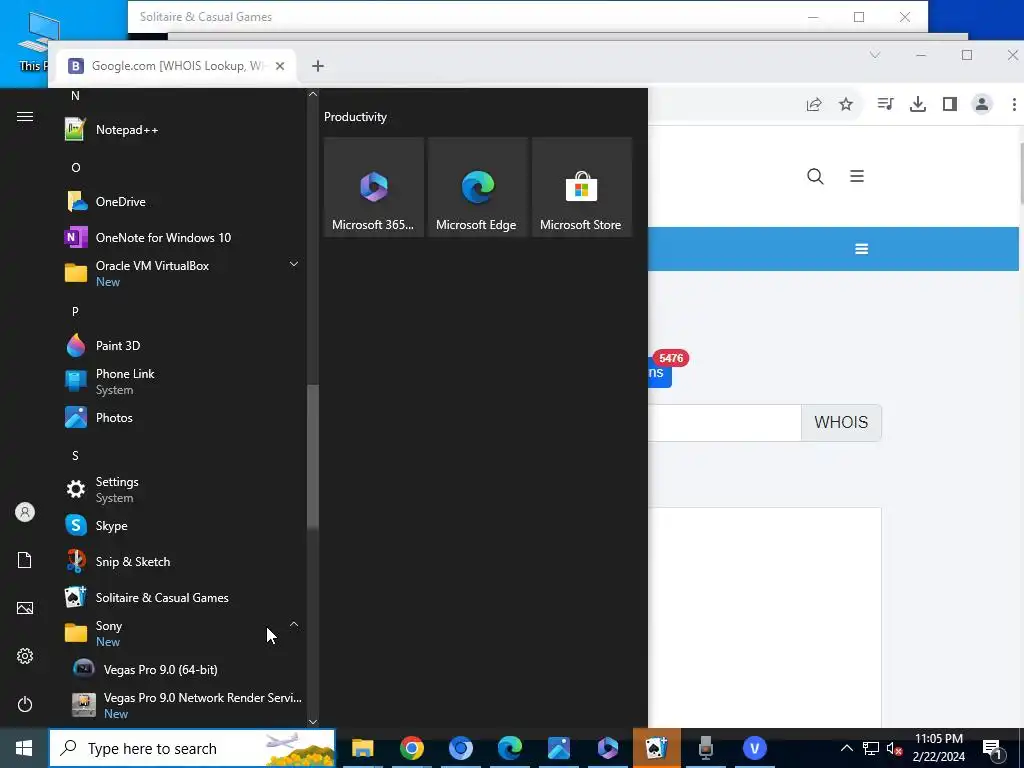Click the letter O section header

point(76,168)
